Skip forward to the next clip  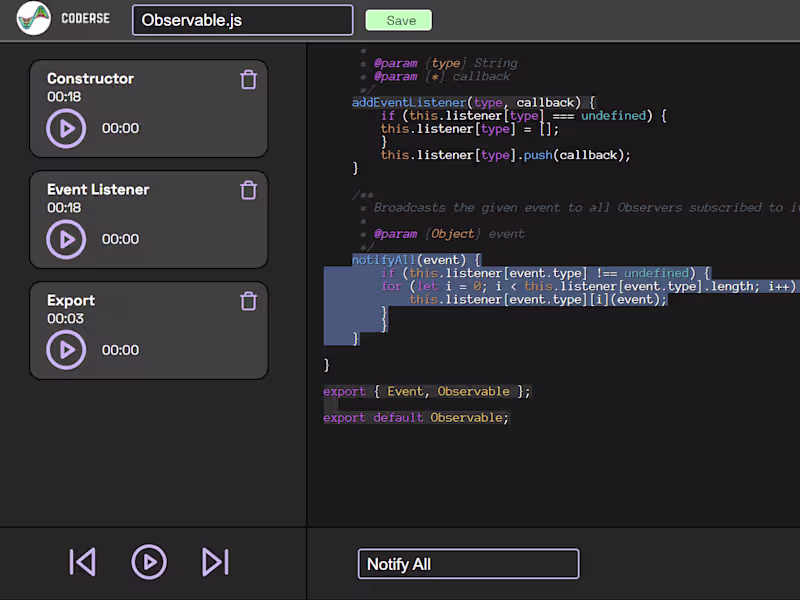tap(215, 562)
